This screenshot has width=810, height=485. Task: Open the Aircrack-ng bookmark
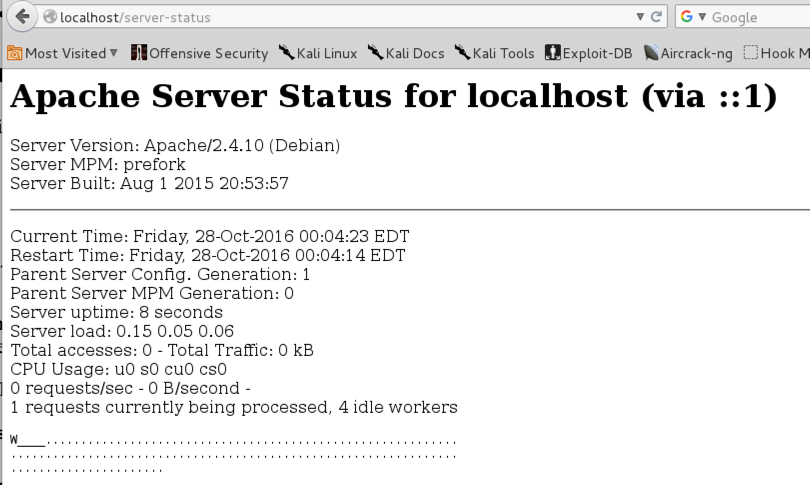click(x=688, y=53)
